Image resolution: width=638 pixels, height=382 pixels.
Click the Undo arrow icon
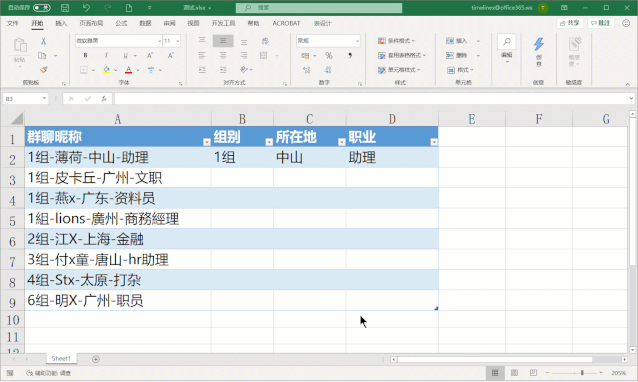pyautogui.click(x=86, y=8)
